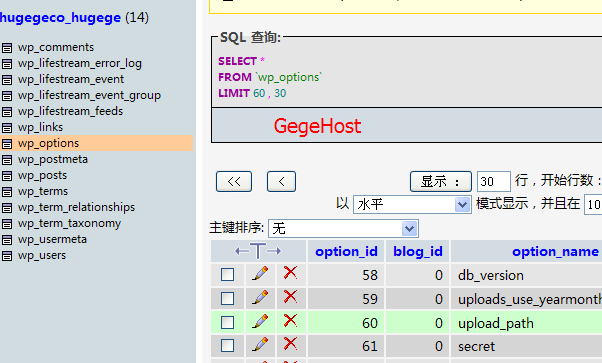
Task: Click option_id value 61
Action: click(x=370, y=346)
